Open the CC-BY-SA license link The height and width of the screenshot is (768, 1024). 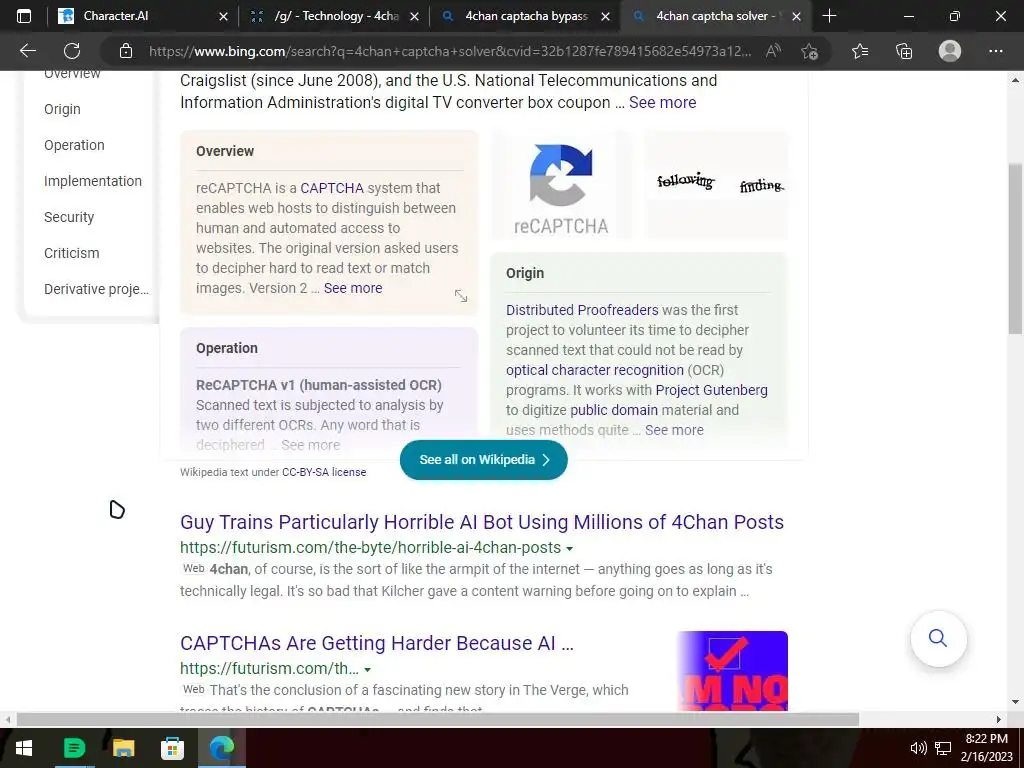tap(324, 472)
